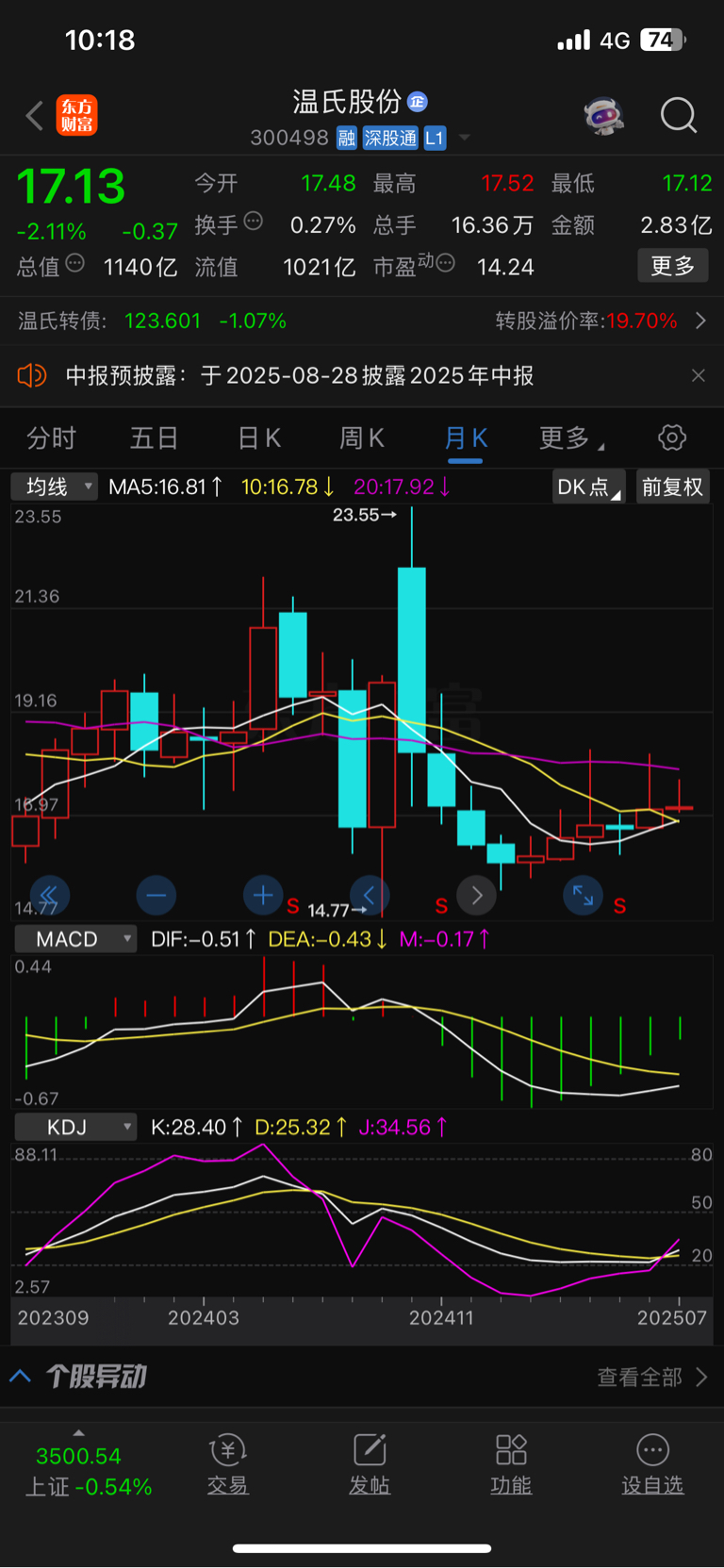724x1568 pixels.
Task: Open the KDJ indicator dropdown
Action: pyautogui.click(x=75, y=1127)
